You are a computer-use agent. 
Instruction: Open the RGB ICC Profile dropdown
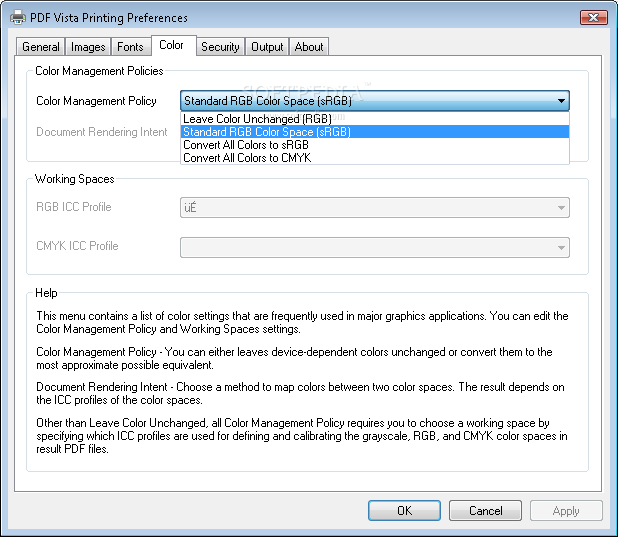pos(375,207)
